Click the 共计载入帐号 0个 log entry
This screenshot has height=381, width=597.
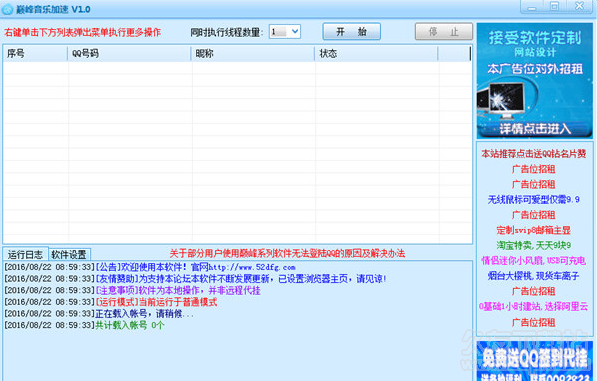click(x=84, y=325)
